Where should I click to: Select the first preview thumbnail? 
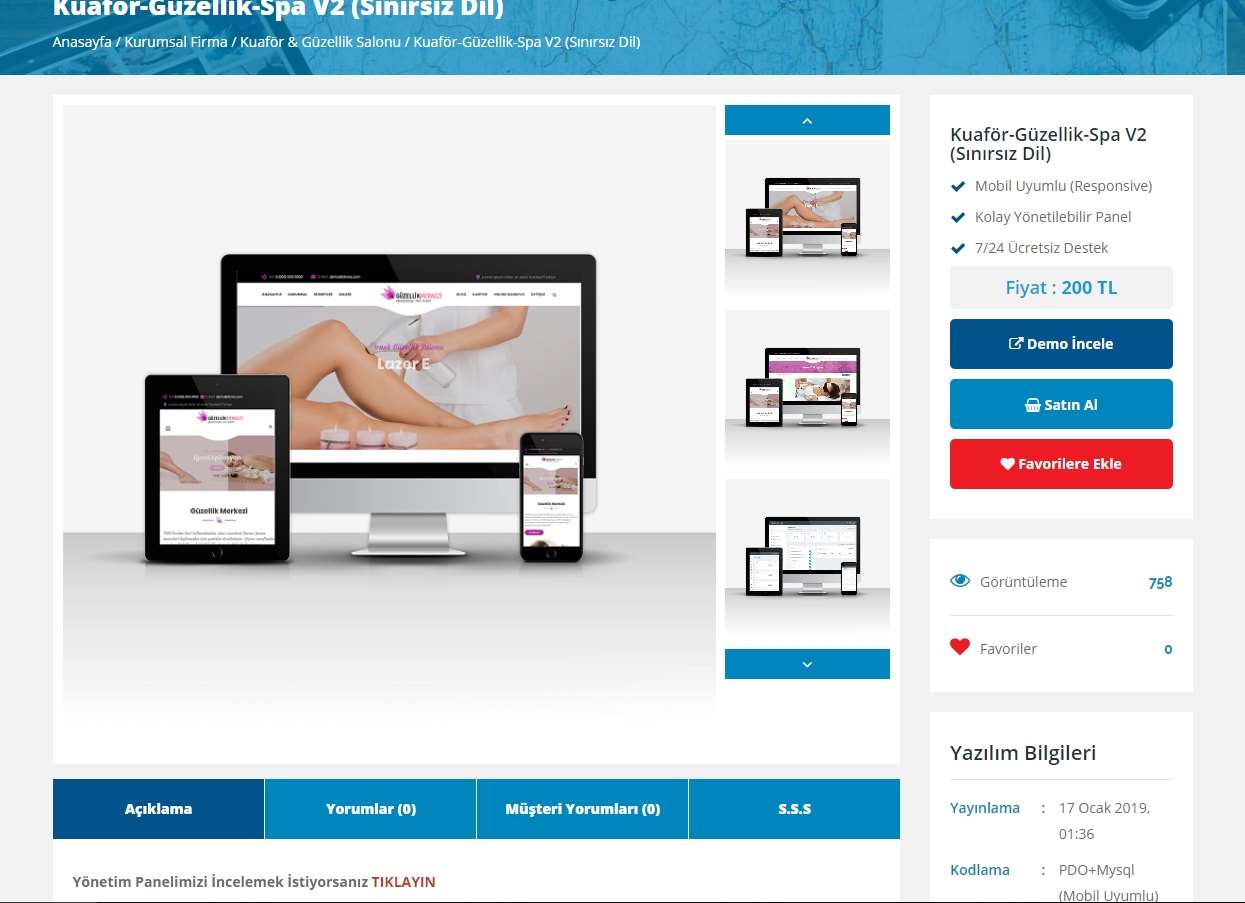pyautogui.click(x=807, y=218)
